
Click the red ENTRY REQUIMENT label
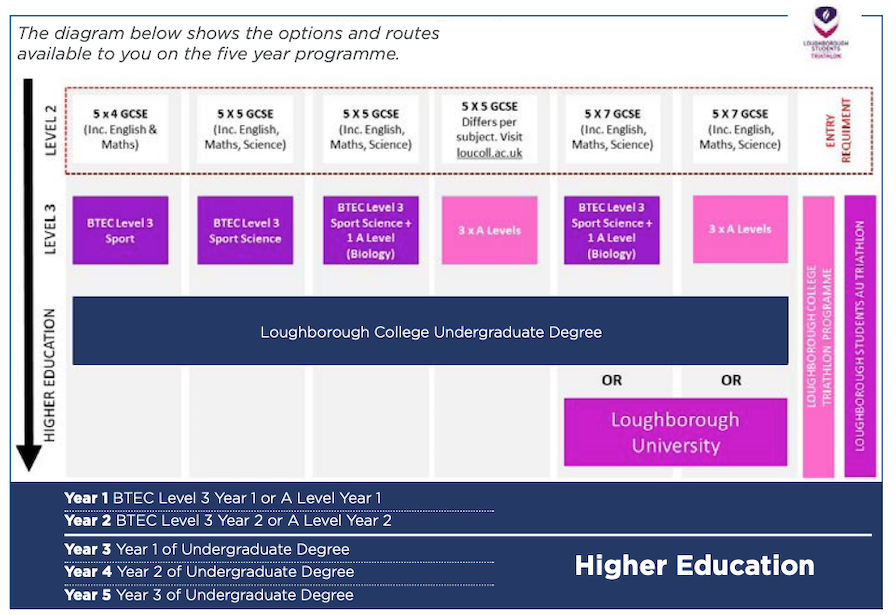pyautogui.click(x=839, y=130)
